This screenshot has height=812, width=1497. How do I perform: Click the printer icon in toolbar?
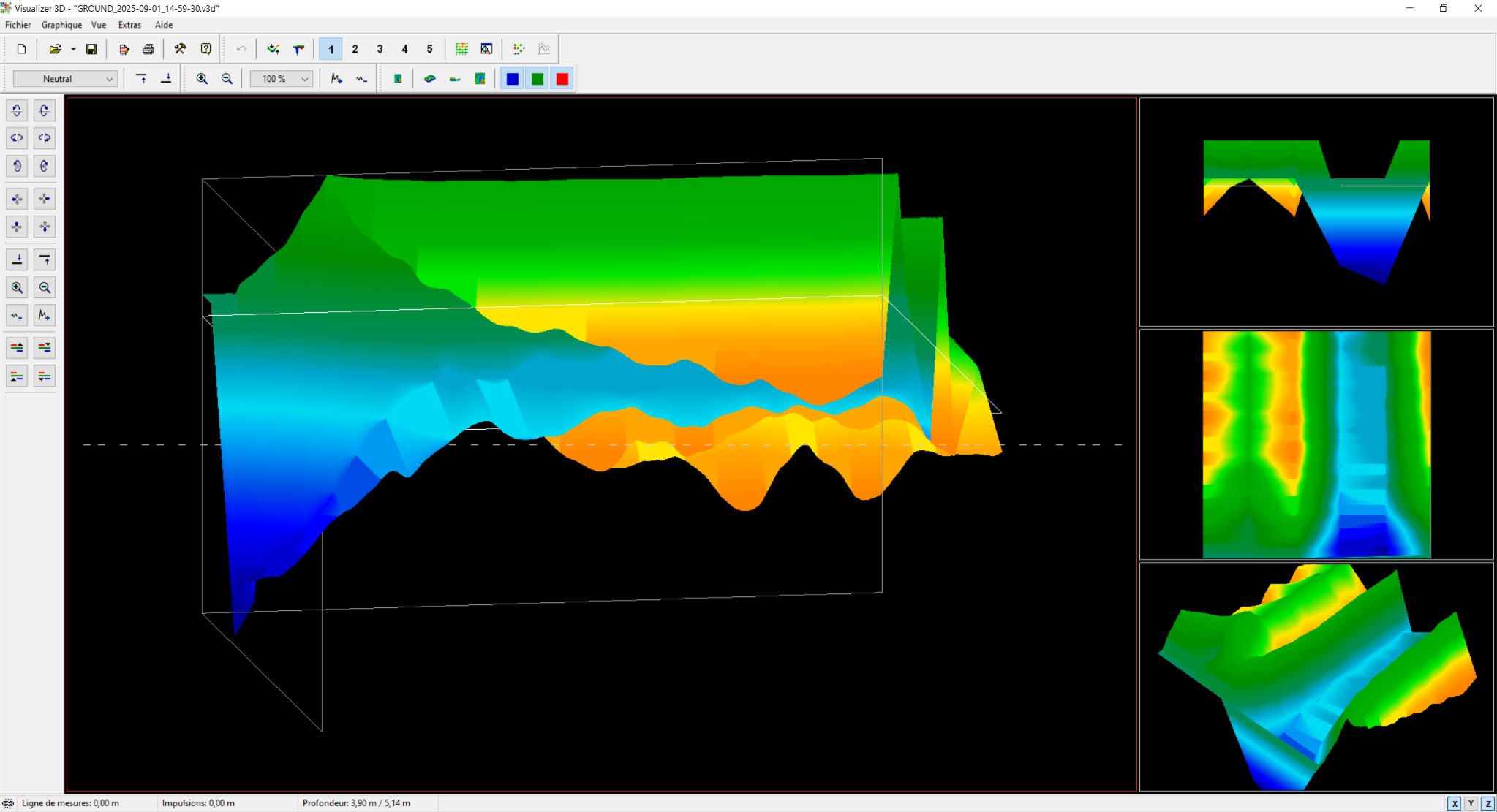(148, 49)
